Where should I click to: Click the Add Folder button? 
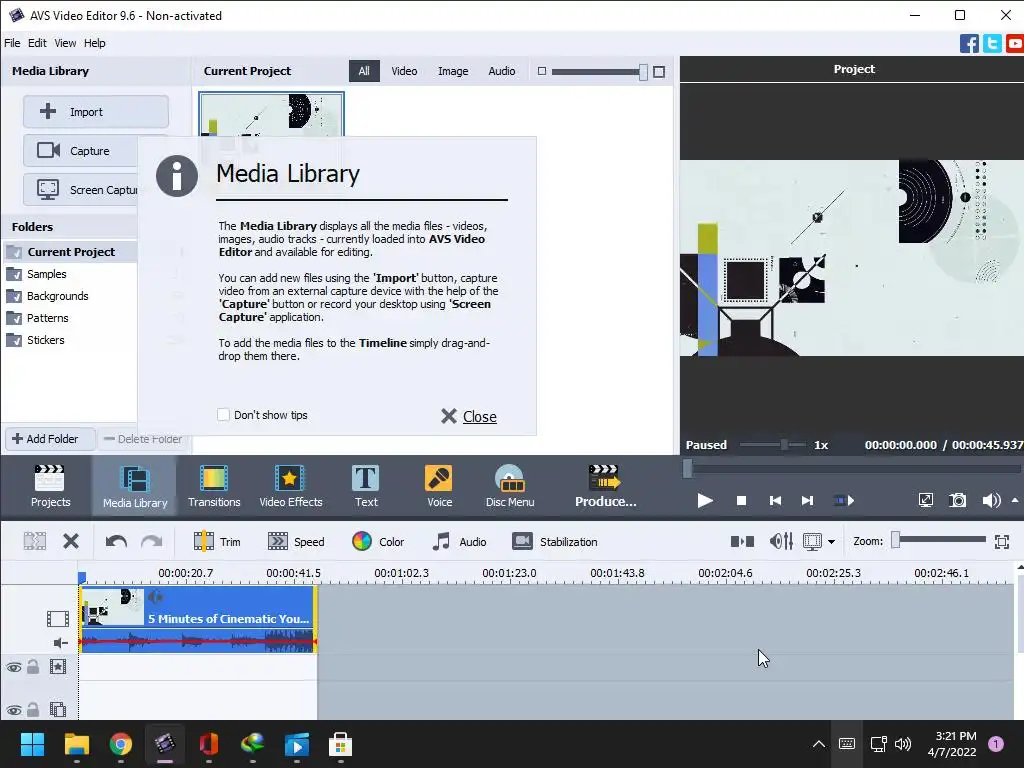[50, 439]
